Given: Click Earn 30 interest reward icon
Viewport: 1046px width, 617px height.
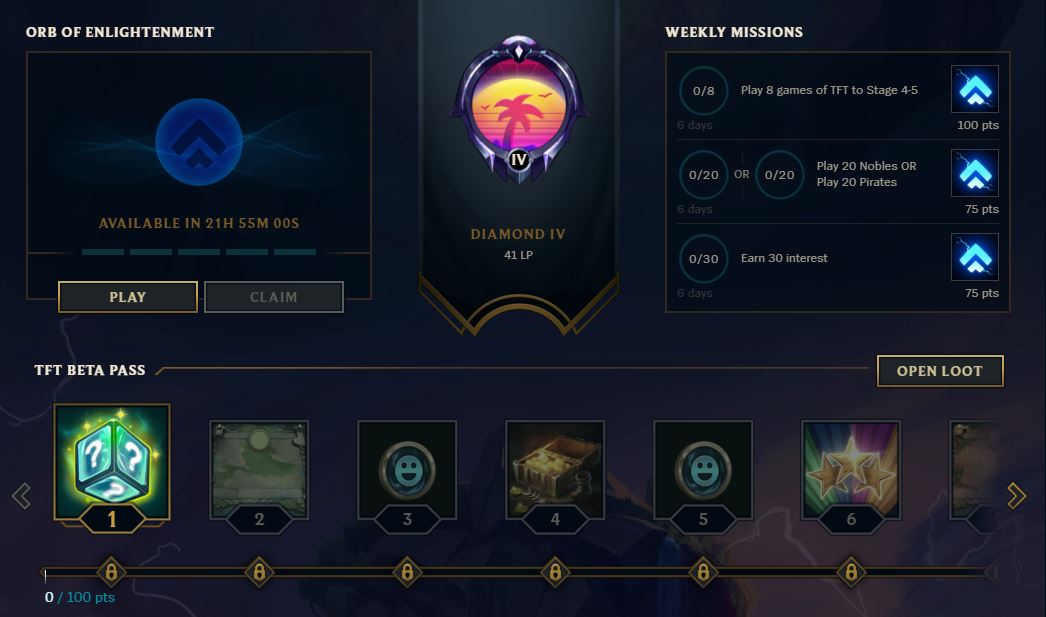Looking at the screenshot, I should tap(975, 257).
